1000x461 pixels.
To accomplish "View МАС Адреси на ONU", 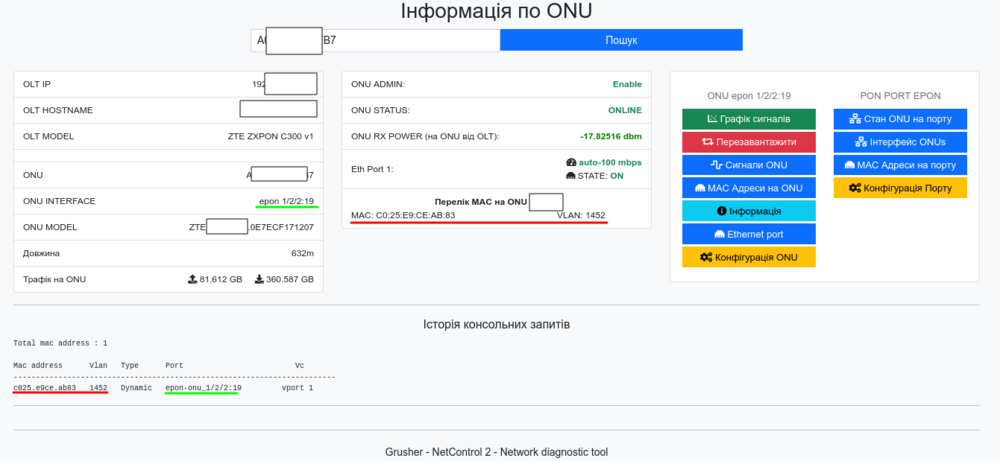I will point(748,188).
